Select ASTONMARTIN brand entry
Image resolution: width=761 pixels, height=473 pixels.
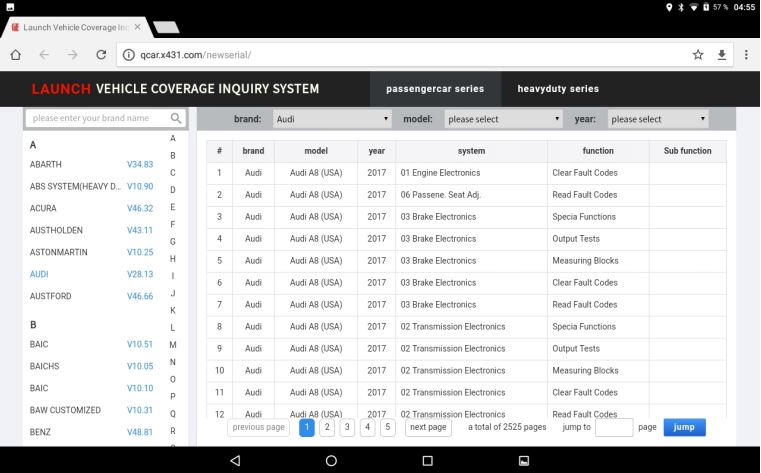(x=59, y=252)
